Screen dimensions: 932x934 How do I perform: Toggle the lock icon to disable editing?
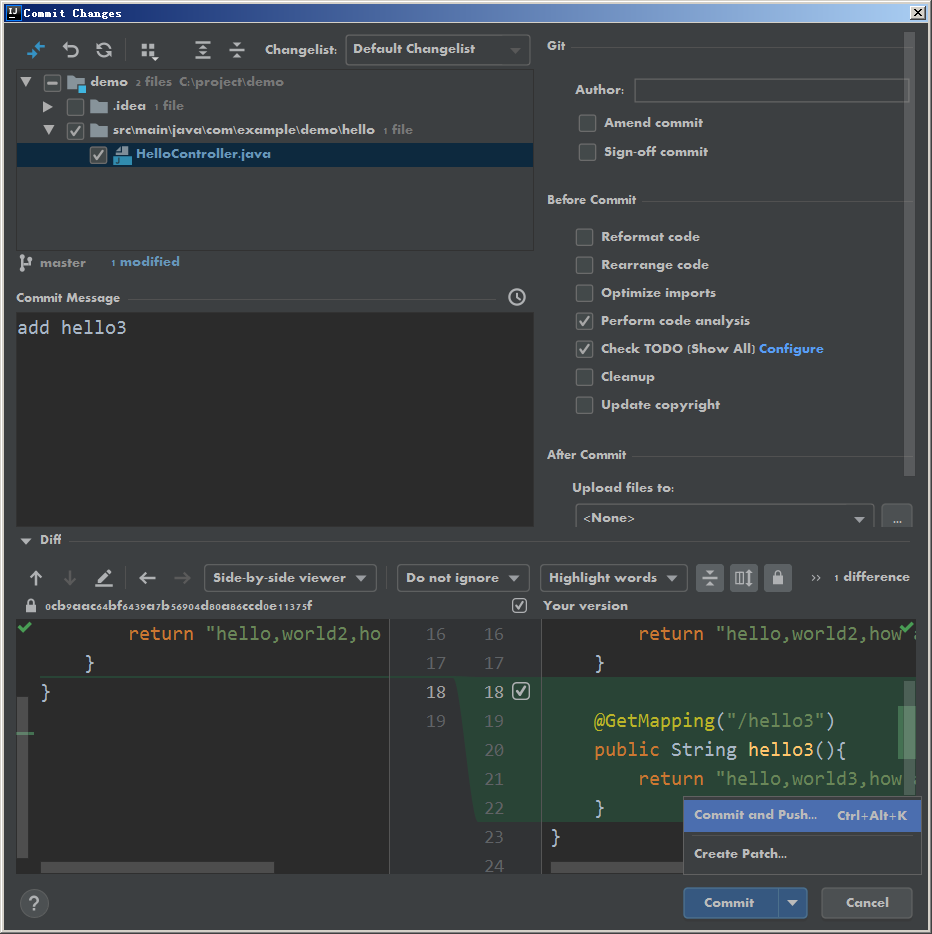[778, 578]
